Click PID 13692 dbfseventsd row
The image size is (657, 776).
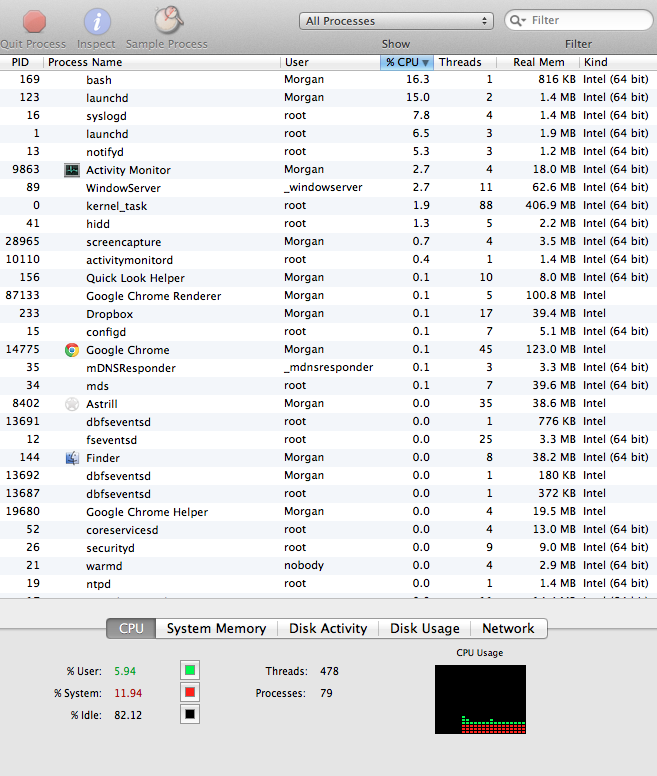pos(328,476)
